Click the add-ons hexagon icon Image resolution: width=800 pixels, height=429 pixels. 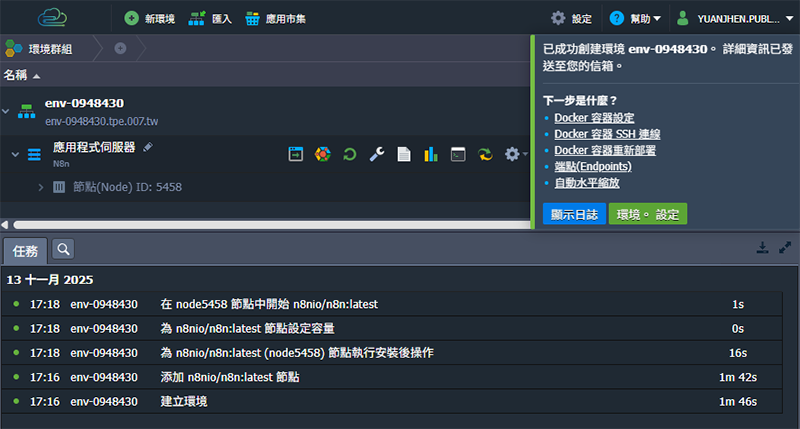323,154
